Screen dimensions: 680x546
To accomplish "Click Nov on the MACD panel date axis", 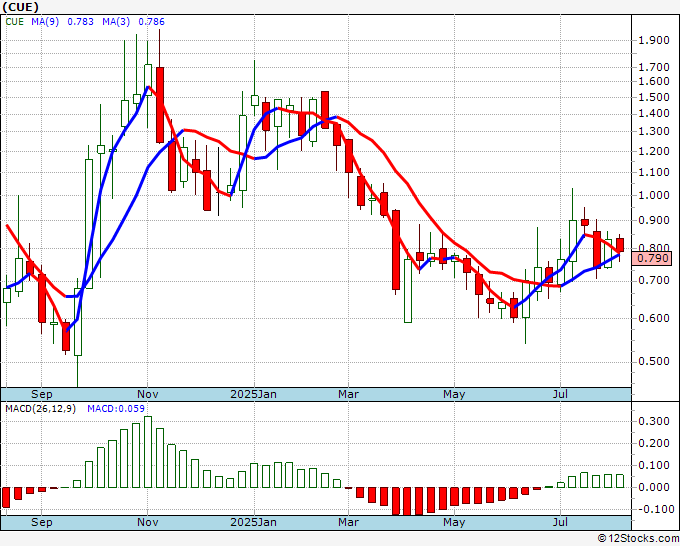I will pyautogui.click(x=148, y=522).
